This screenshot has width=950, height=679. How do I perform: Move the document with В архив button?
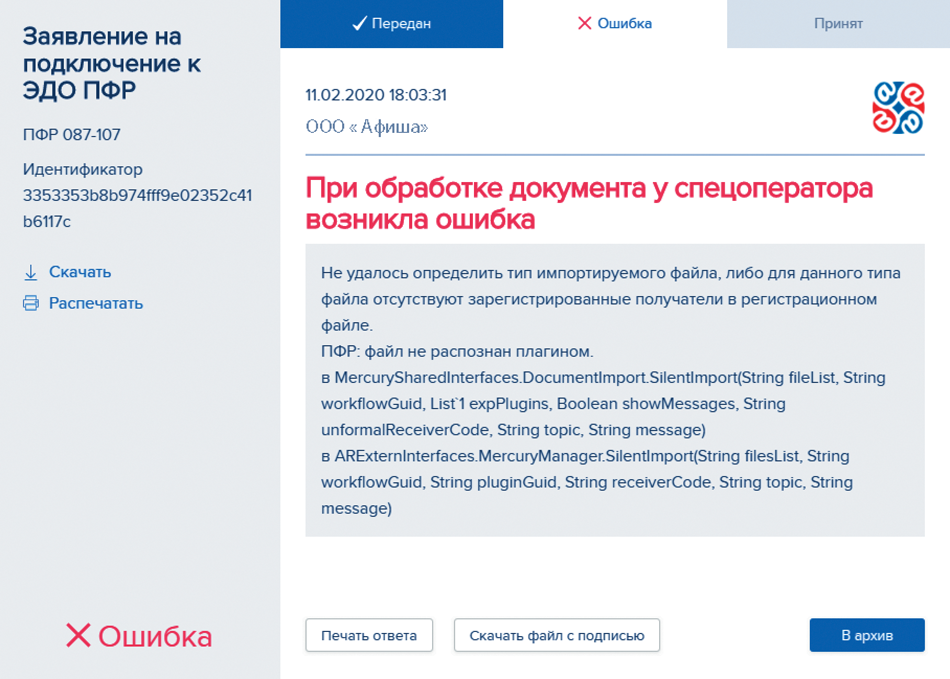[x=867, y=635]
